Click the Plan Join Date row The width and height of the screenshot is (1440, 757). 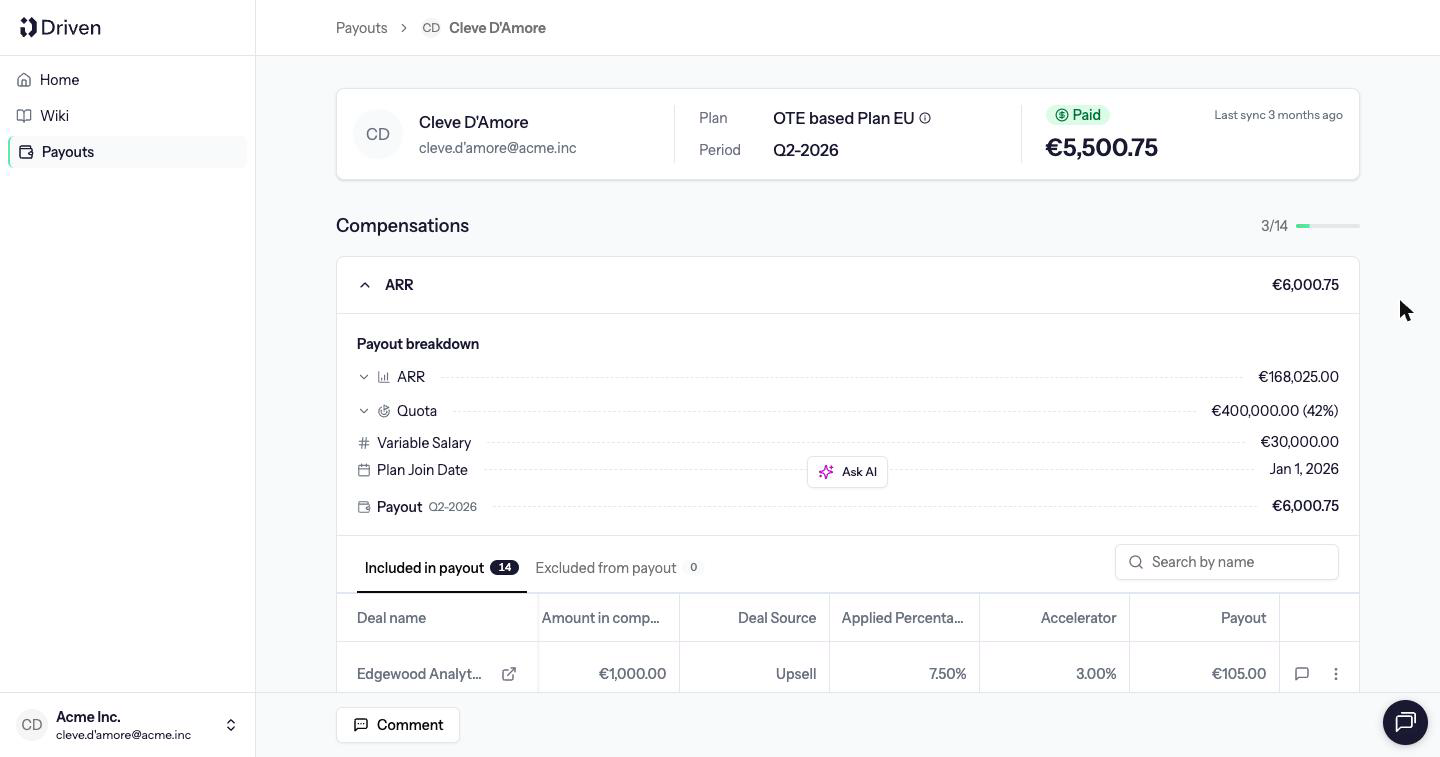point(848,470)
